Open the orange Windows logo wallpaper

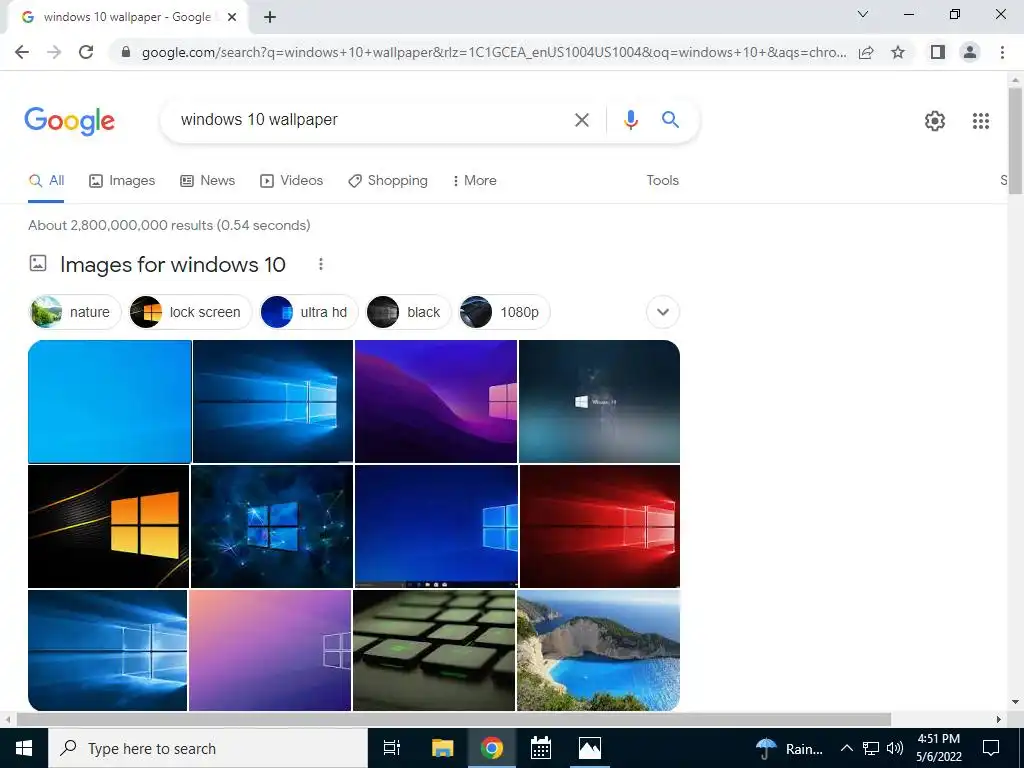[108, 526]
